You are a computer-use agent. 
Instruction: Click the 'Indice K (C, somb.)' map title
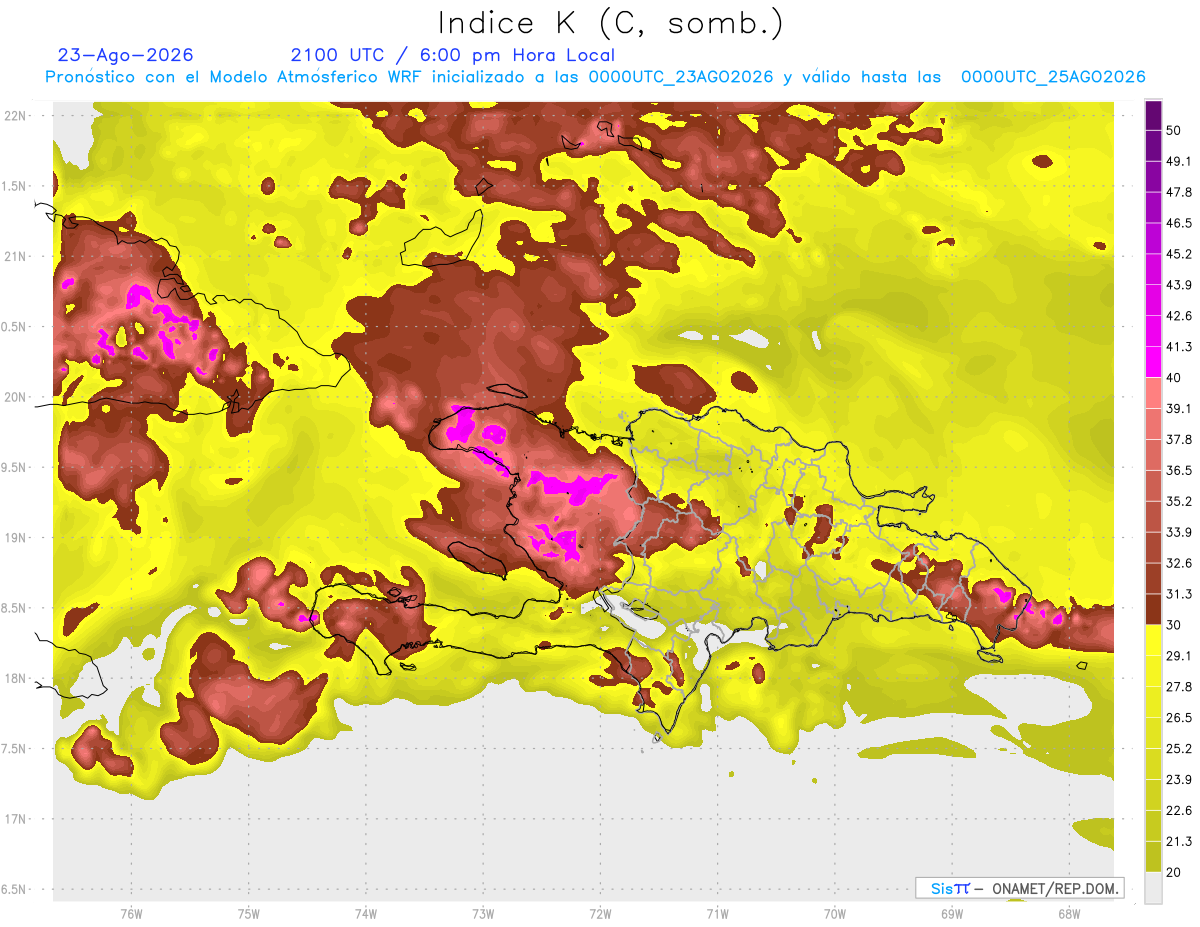click(x=611, y=23)
